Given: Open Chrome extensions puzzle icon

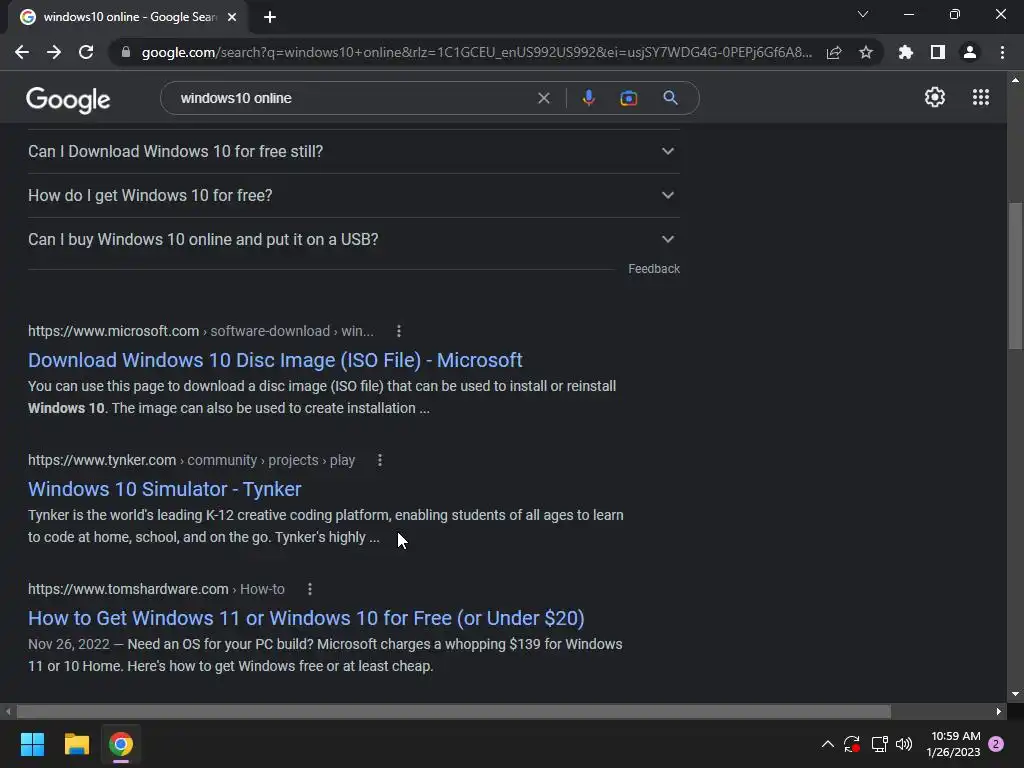Looking at the screenshot, I should pyautogui.click(x=905, y=52).
